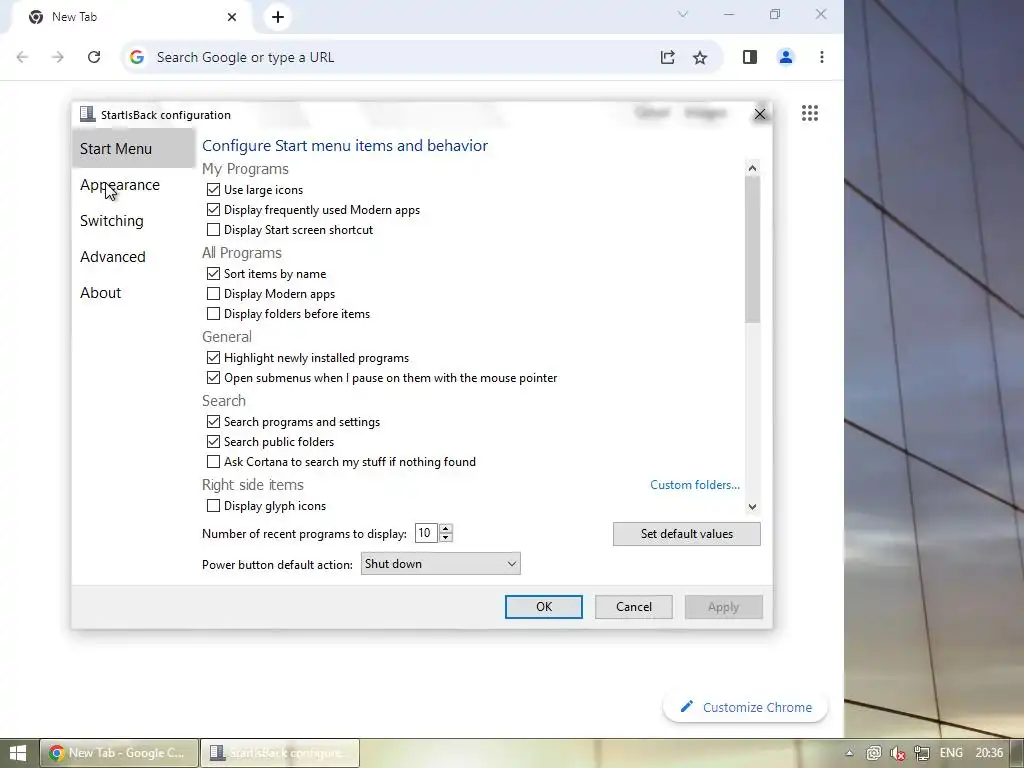Open the Google apps grid
This screenshot has height=768, width=1024.
810,113
